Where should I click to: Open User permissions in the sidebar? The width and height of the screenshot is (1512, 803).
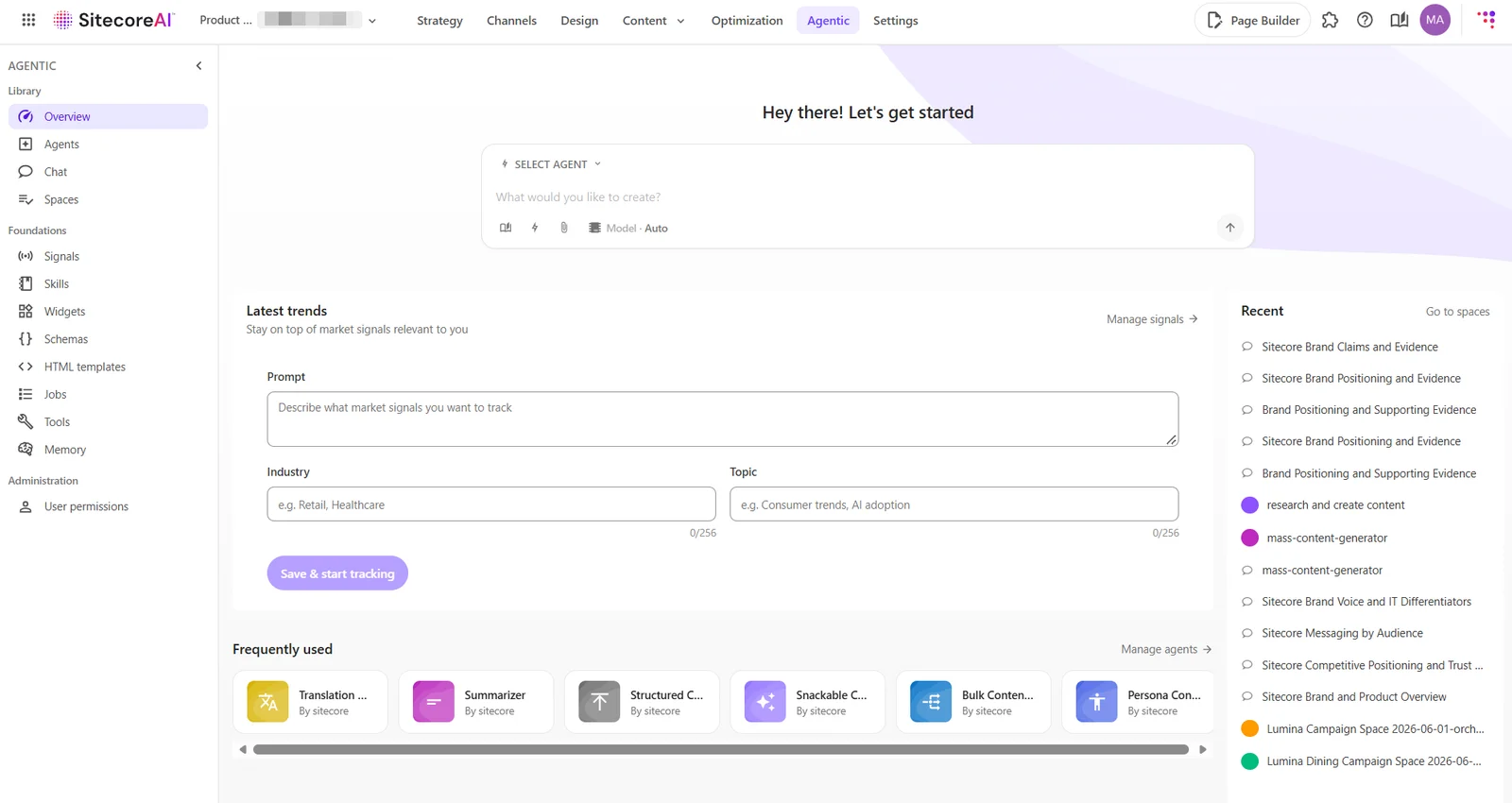click(x=108, y=506)
